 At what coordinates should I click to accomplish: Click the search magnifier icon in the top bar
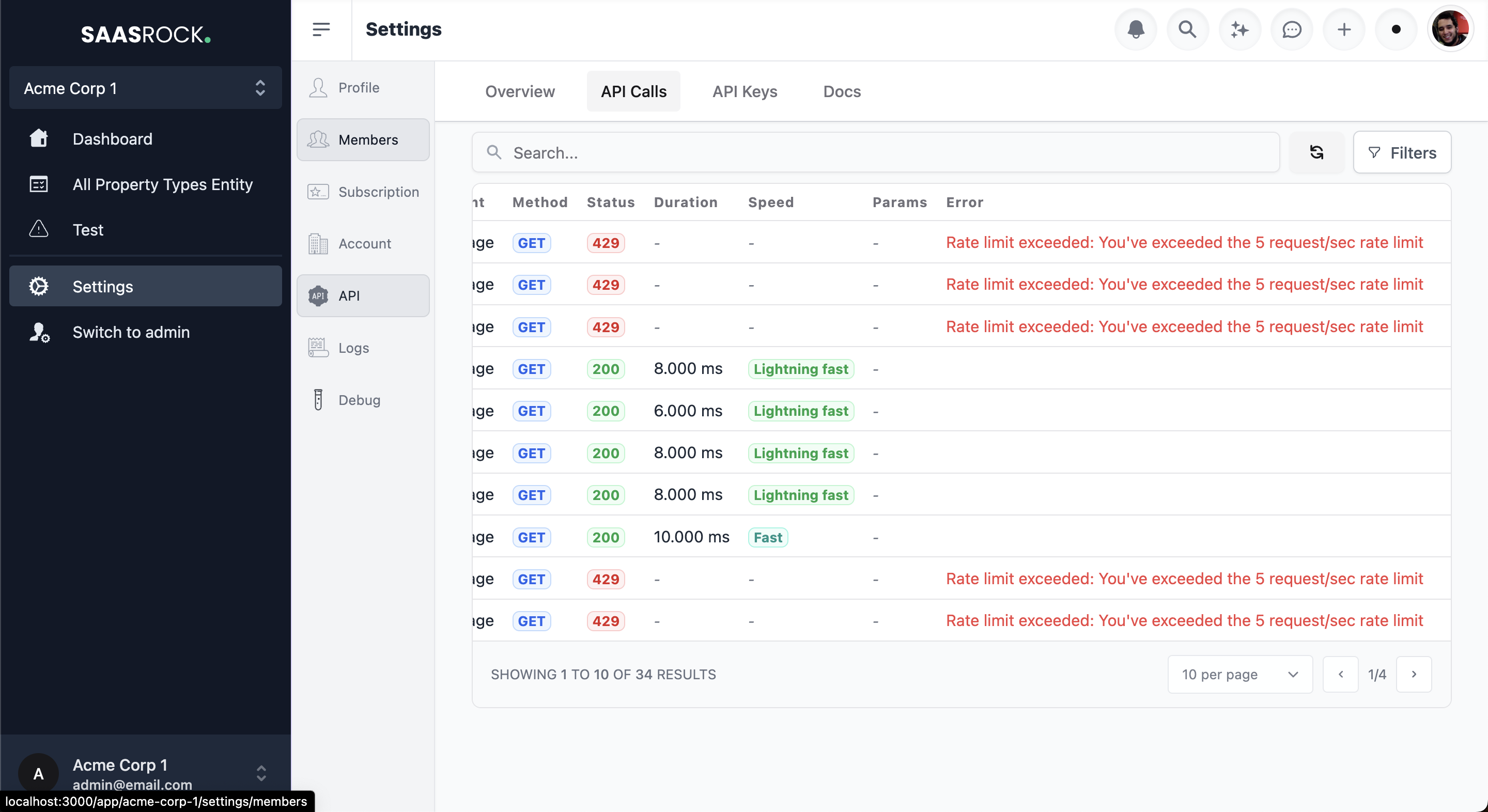pos(1188,29)
